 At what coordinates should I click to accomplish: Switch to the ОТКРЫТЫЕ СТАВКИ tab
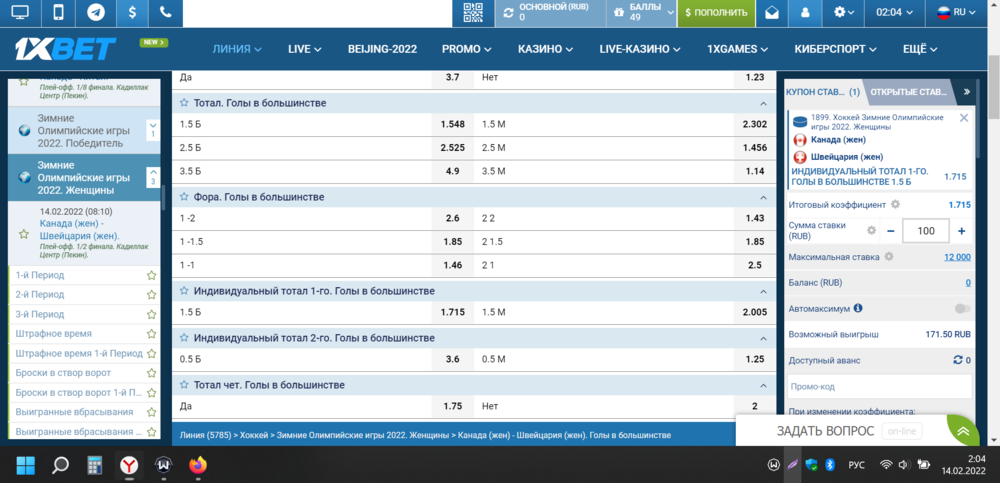[909, 92]
